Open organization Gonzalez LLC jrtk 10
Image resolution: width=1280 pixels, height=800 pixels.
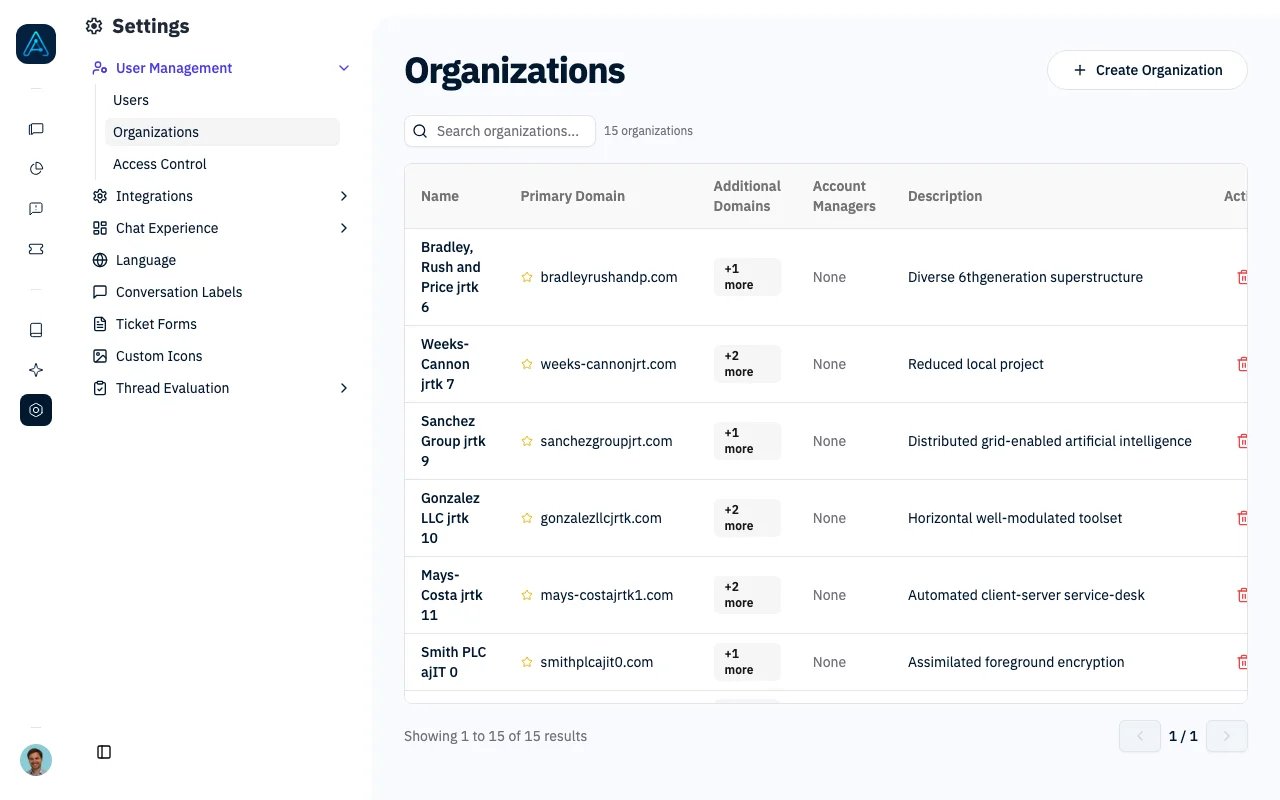[450, 518]
